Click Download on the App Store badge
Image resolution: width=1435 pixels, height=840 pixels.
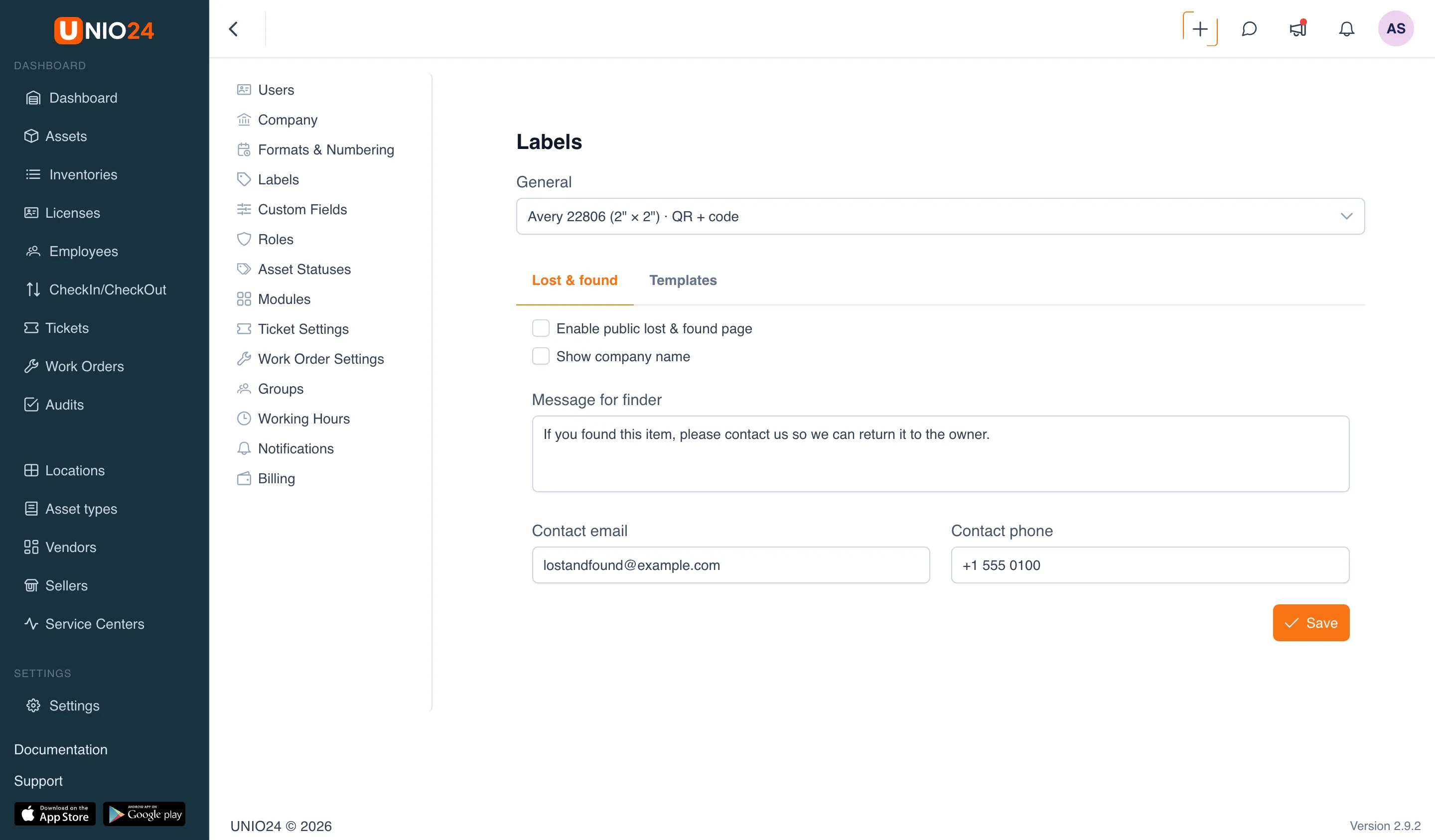click(55, 814)
